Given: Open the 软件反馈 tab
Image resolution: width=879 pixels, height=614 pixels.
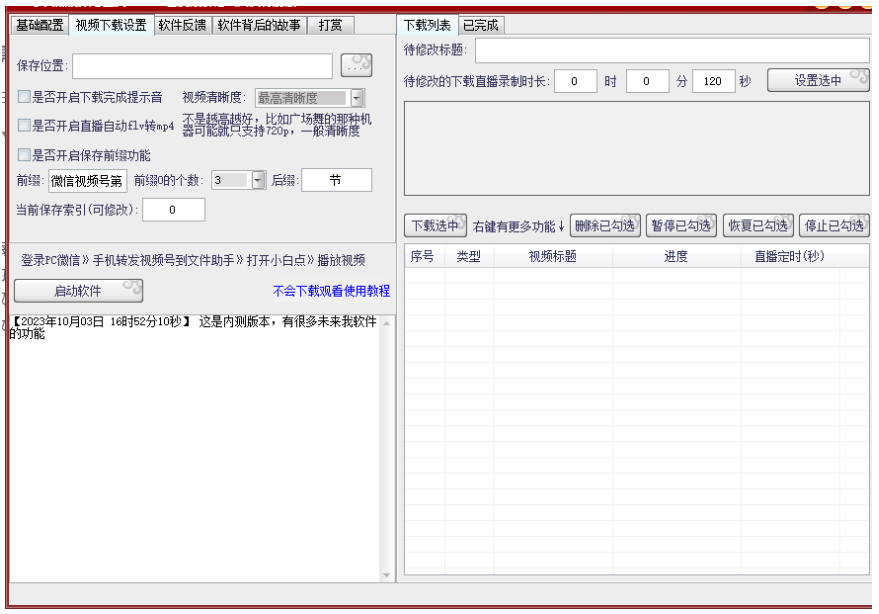Looking at the screenshot, I should (182, 25).
